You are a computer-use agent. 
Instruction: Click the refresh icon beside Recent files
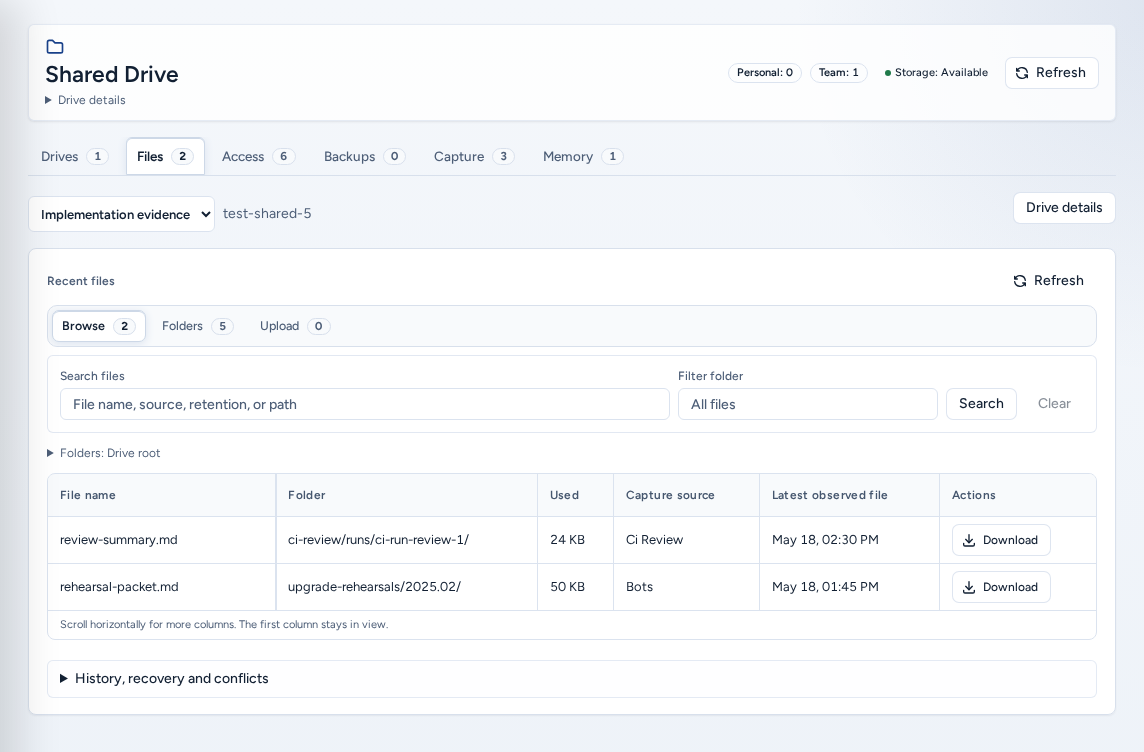[1020, 281]
